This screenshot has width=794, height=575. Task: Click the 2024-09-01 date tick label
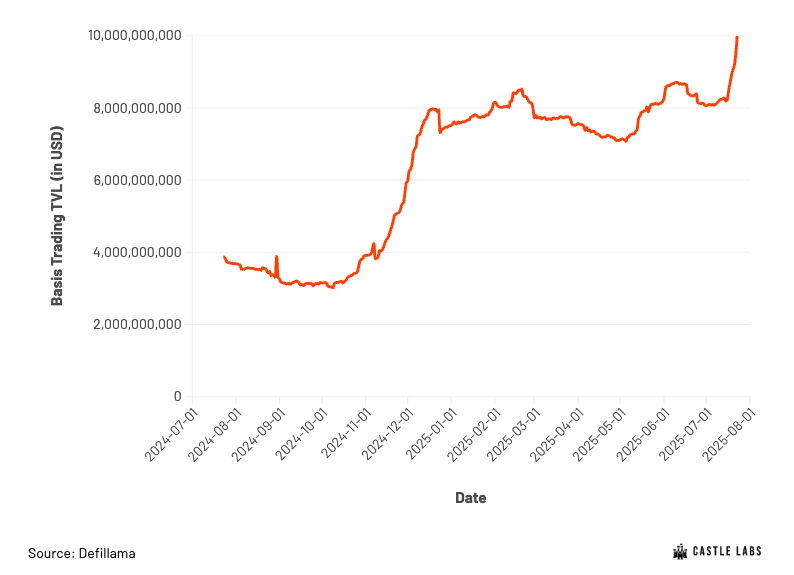coord(258,435)
